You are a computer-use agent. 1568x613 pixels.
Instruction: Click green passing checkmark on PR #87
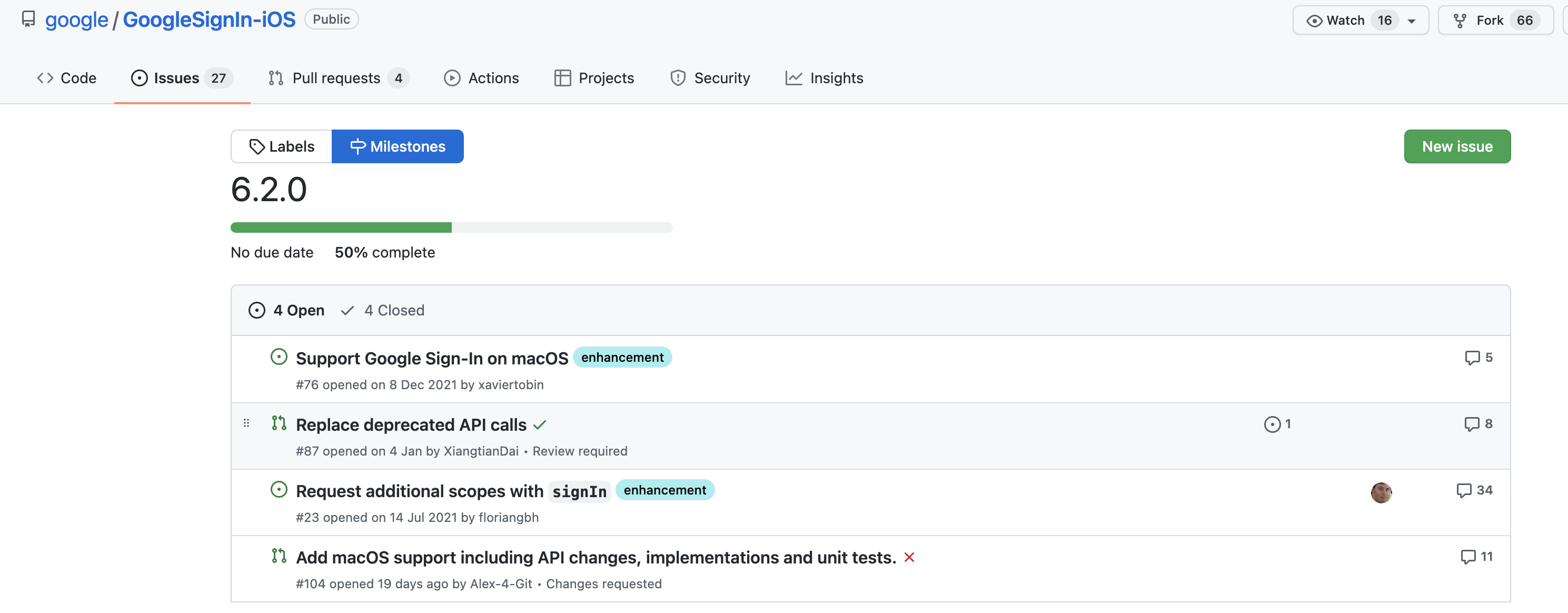539,426
